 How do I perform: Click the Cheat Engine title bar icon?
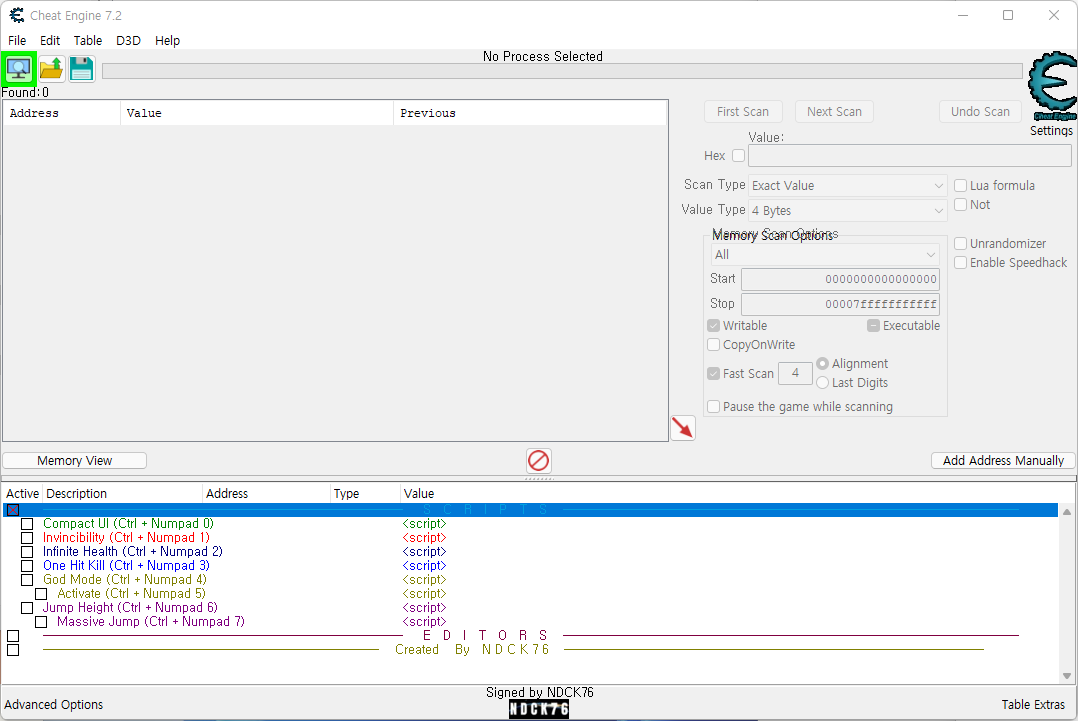click(16, 15)
